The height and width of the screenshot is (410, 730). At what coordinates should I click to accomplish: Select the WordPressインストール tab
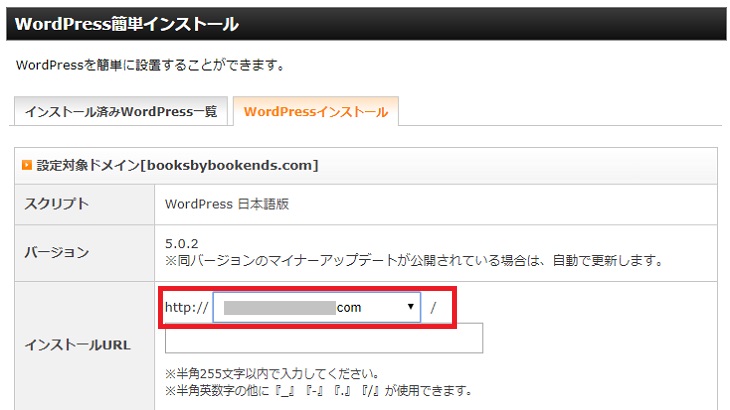pyautogui.click(x=316, y=111)
